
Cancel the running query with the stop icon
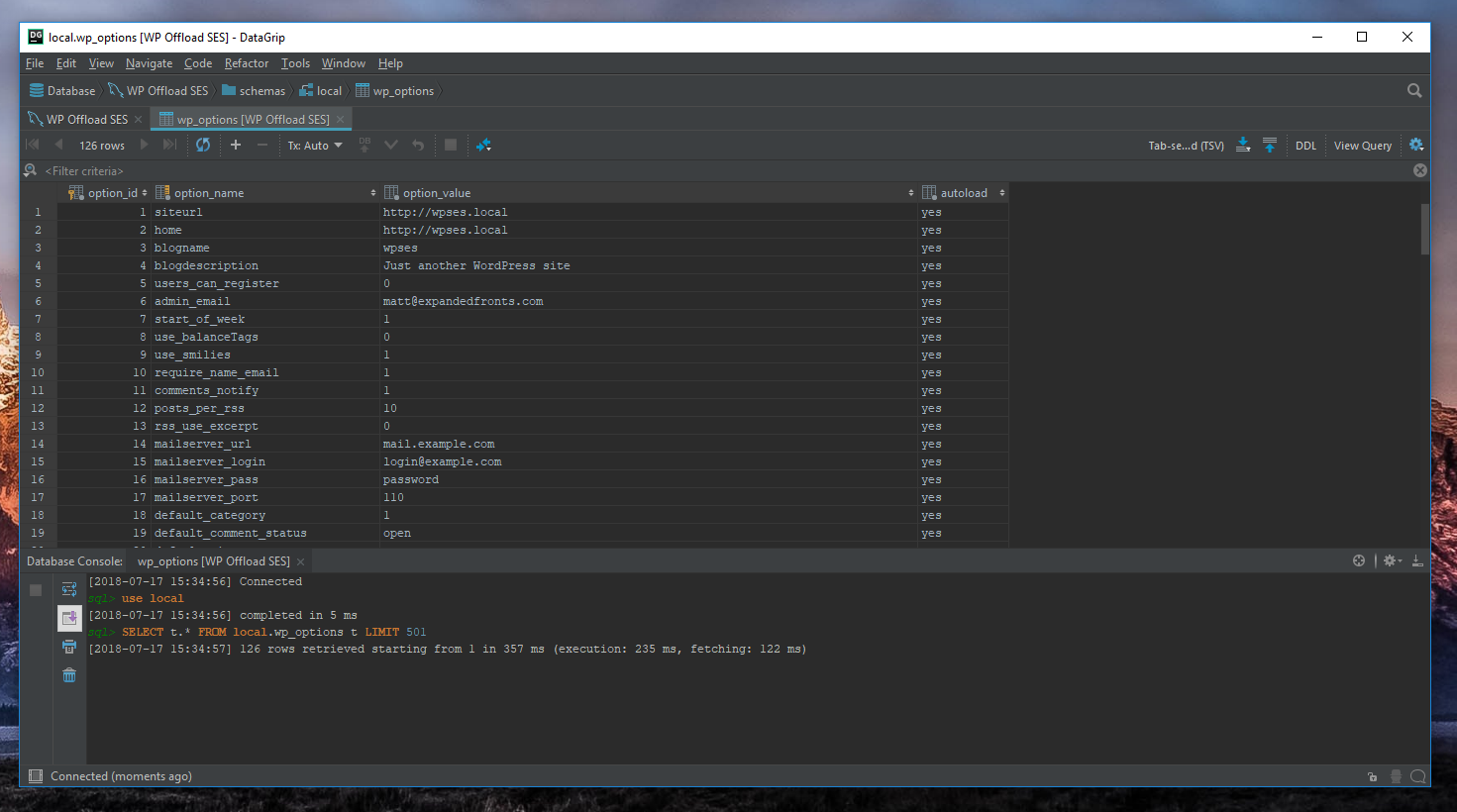coord(451,145)
